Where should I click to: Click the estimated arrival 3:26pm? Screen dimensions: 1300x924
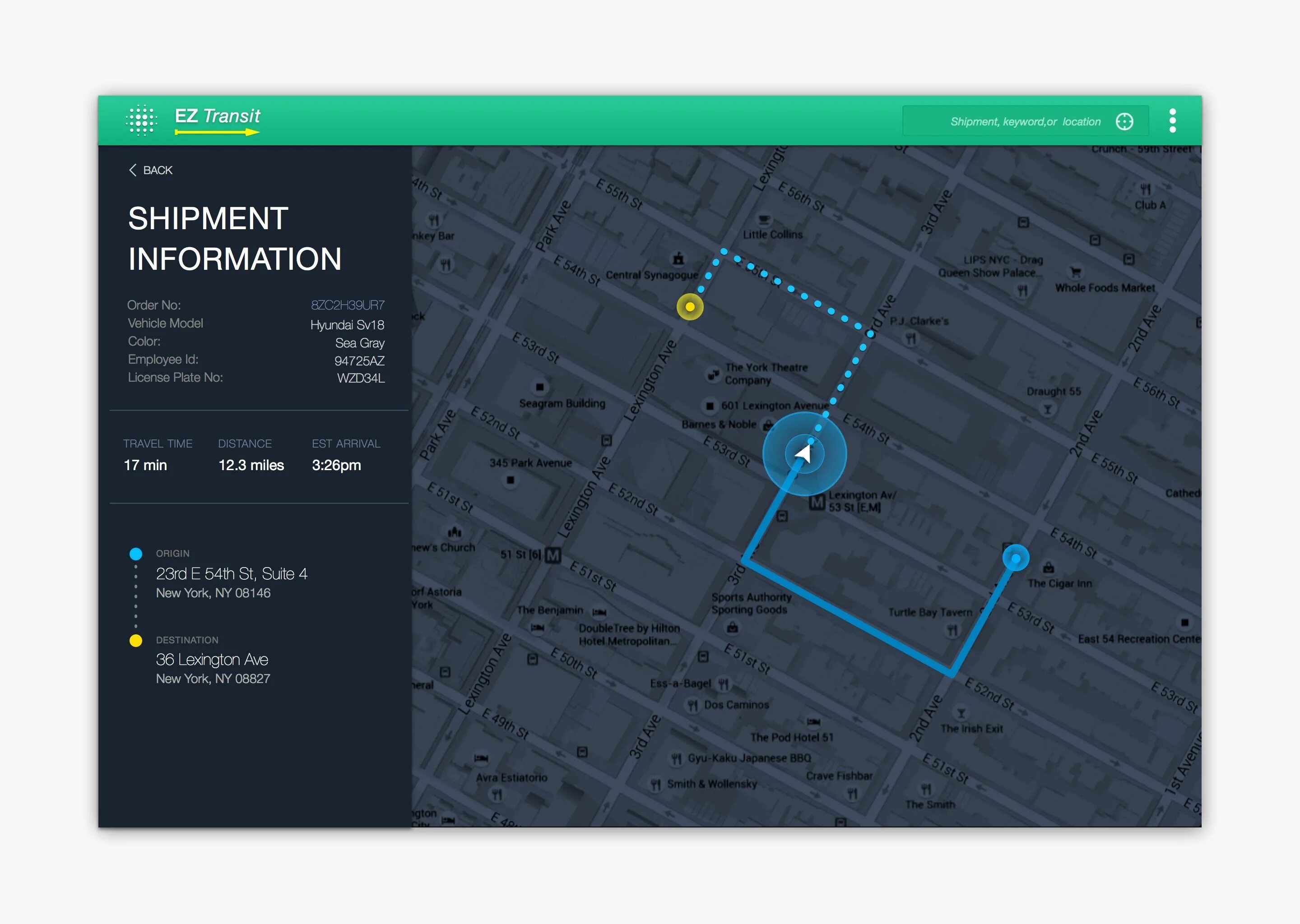point(336,466)
